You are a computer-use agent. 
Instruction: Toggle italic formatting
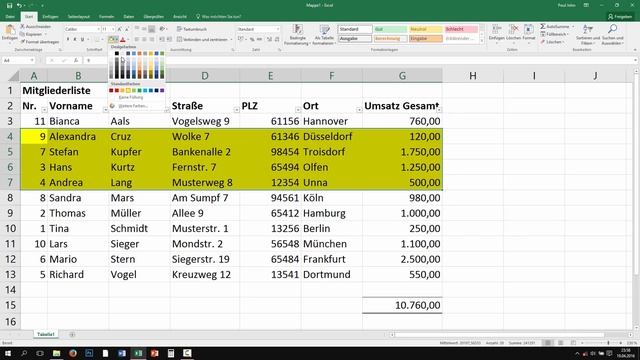coord(75,40)
